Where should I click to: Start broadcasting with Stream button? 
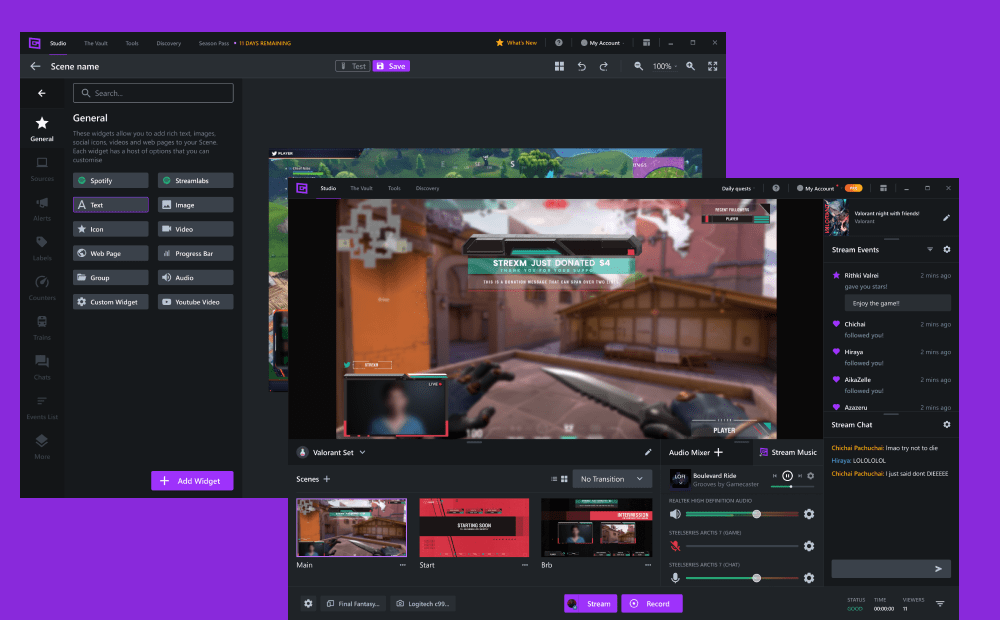pos(591,603)
